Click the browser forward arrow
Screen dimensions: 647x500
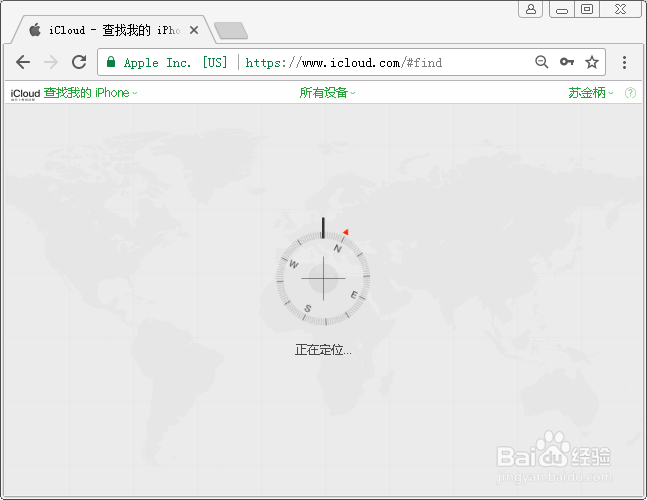point(51,62)
